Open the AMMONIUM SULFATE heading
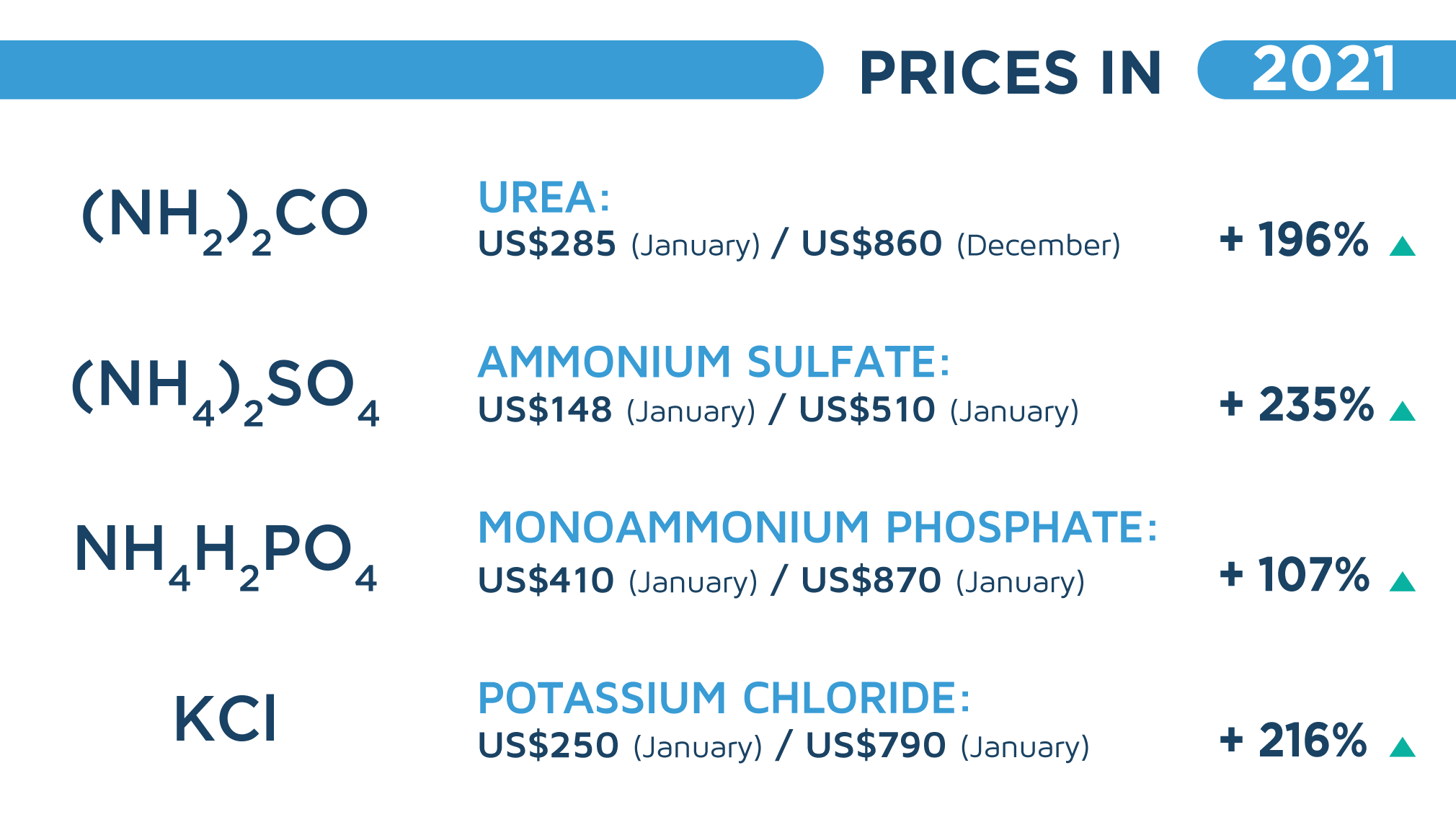 [x=714, y=362]
